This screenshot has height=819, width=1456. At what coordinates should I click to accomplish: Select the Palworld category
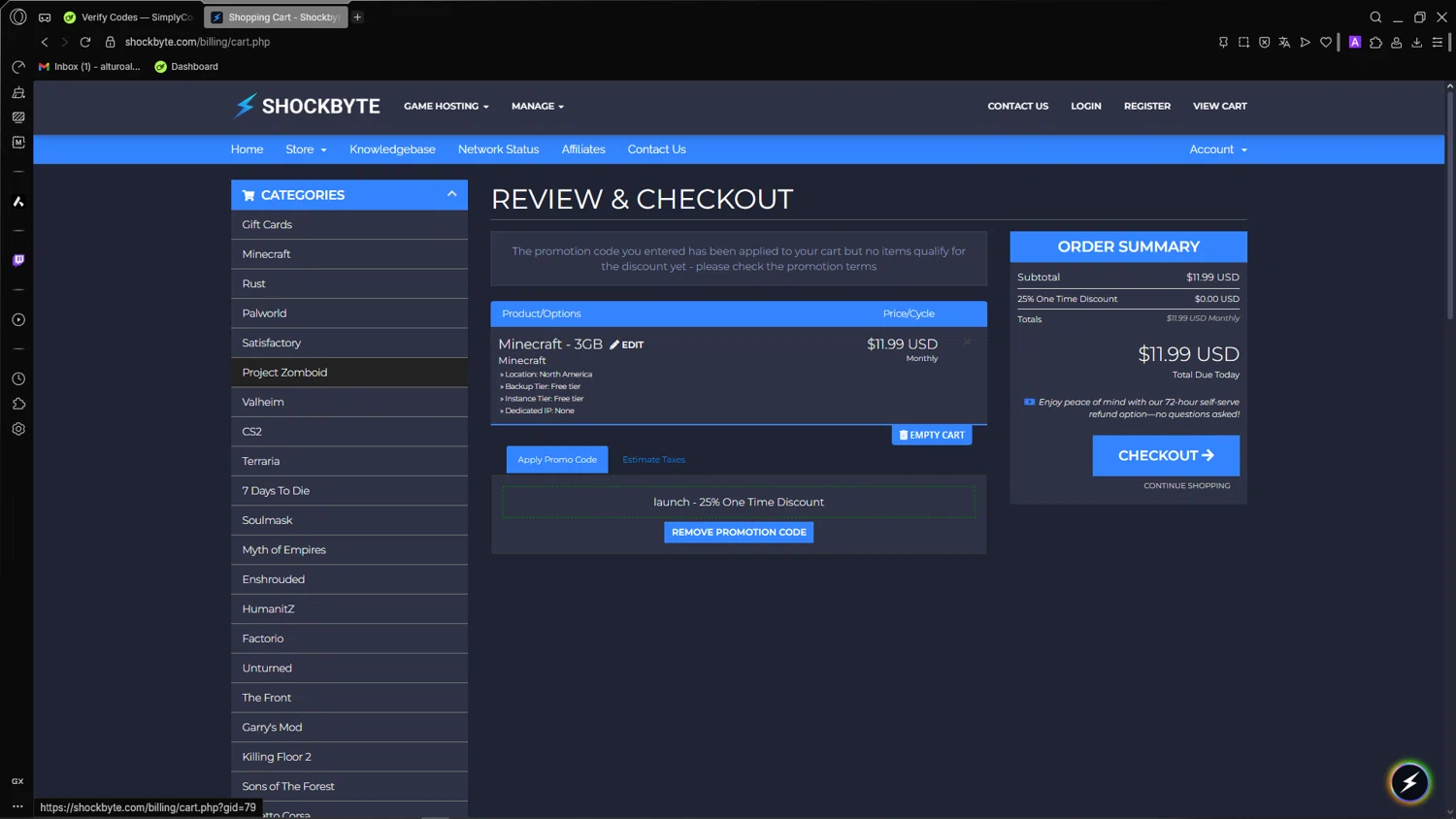tap(349, 313)
